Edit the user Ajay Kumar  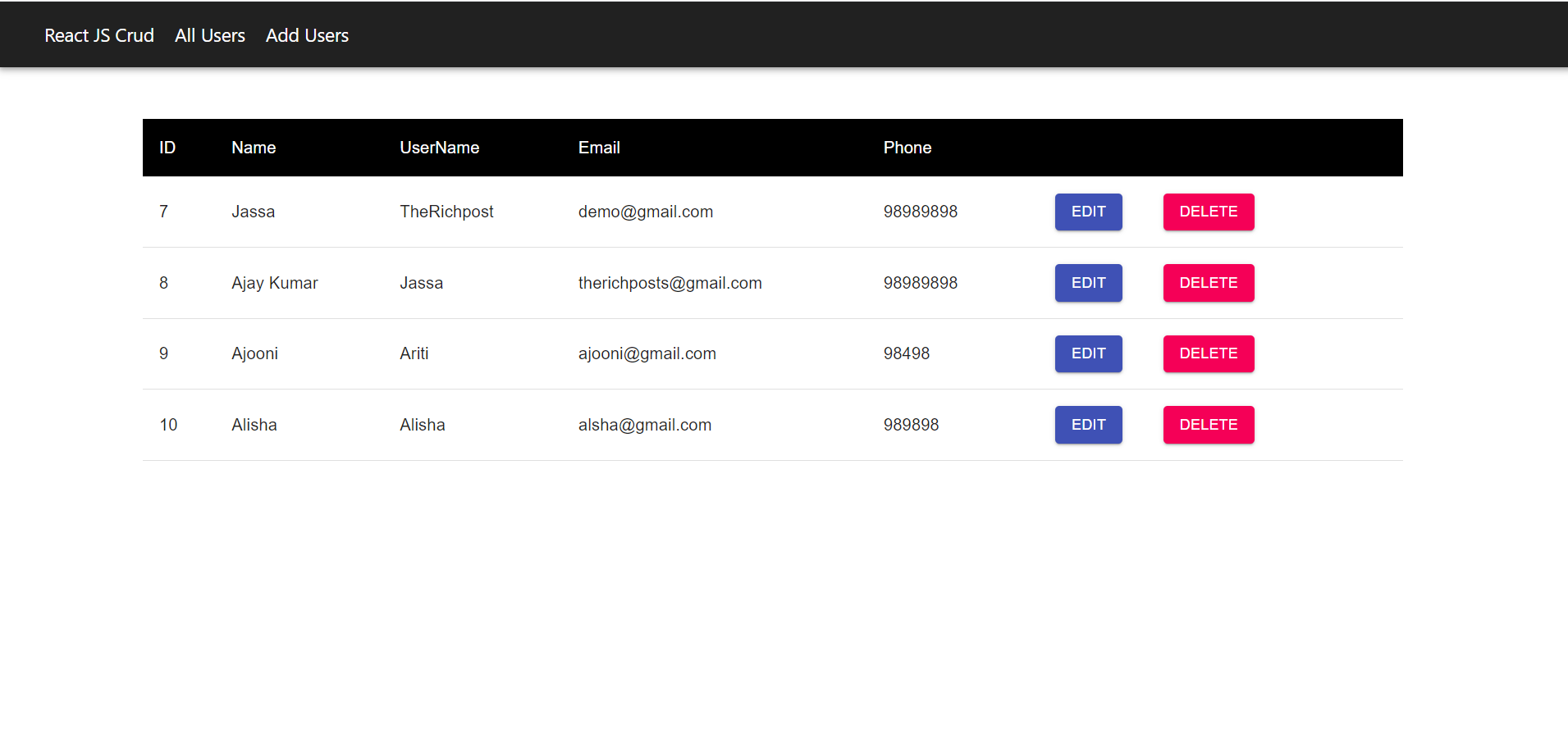tap(1088, 283)
